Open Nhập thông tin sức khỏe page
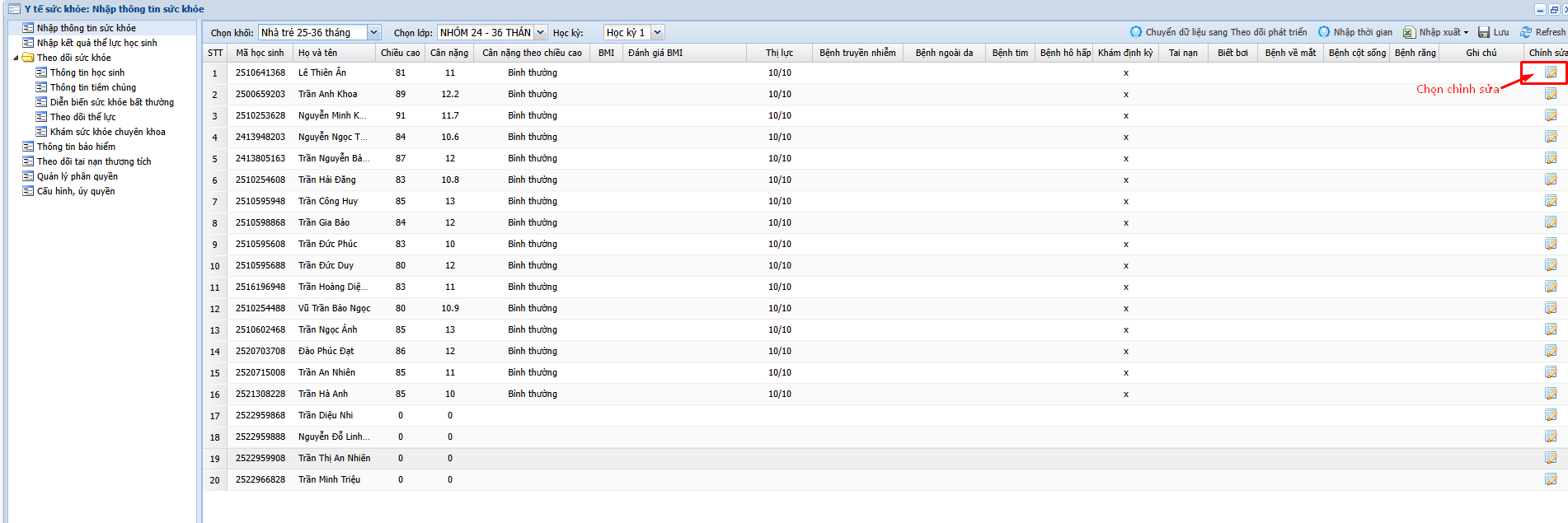Viewport: 1568px width, 523px height. tap(87, 28)
